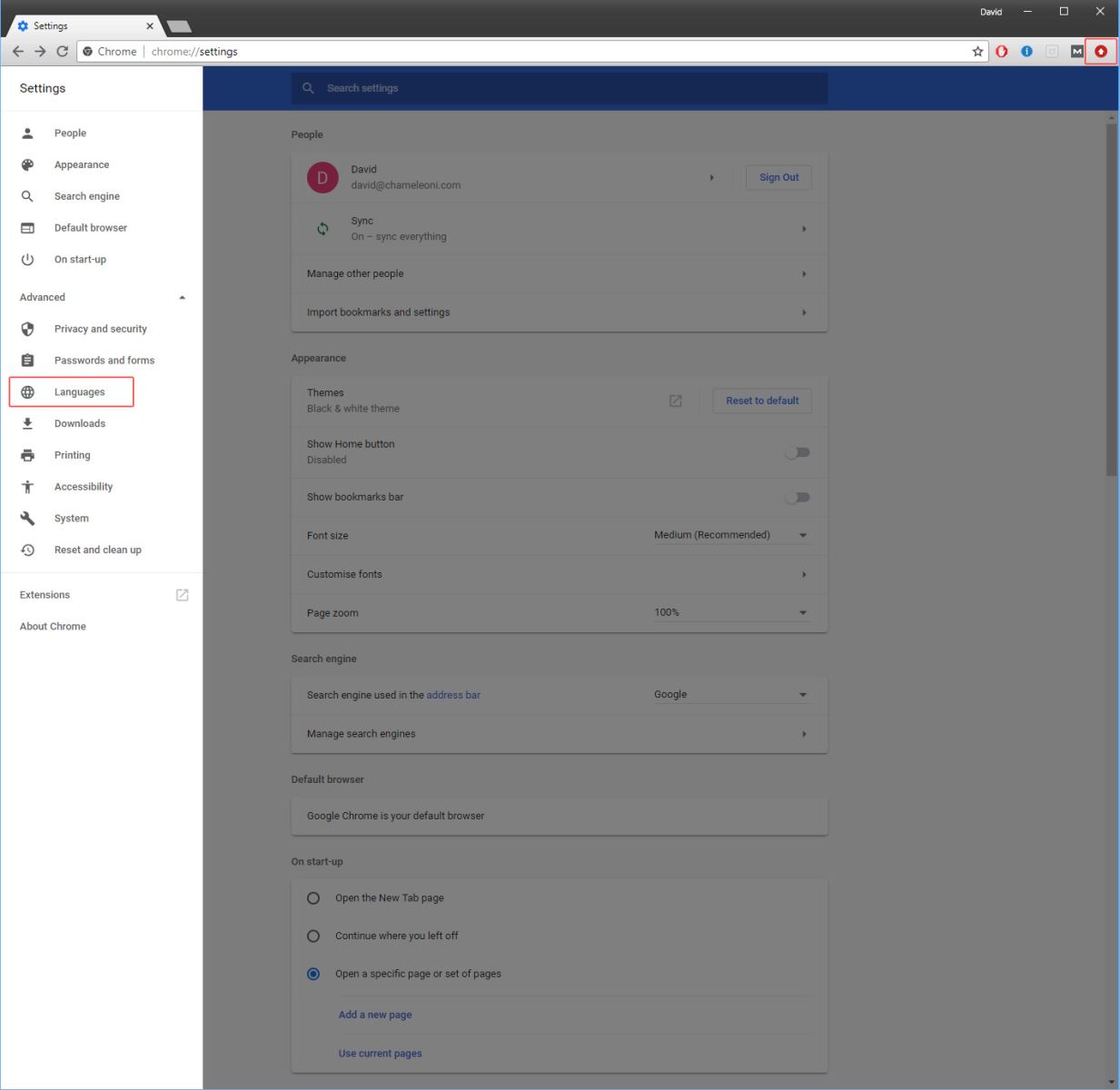The height and width of the screenshot is (1090, 1120).
Task: Click the Search engine magnifier icon in sidebar
Action: (x=27, y=196)
